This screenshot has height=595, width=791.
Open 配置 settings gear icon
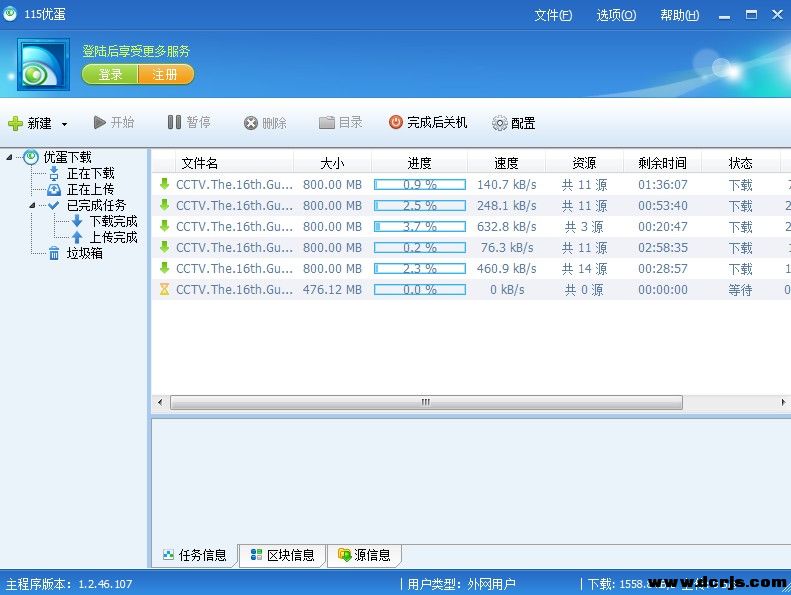coord(500,123)
